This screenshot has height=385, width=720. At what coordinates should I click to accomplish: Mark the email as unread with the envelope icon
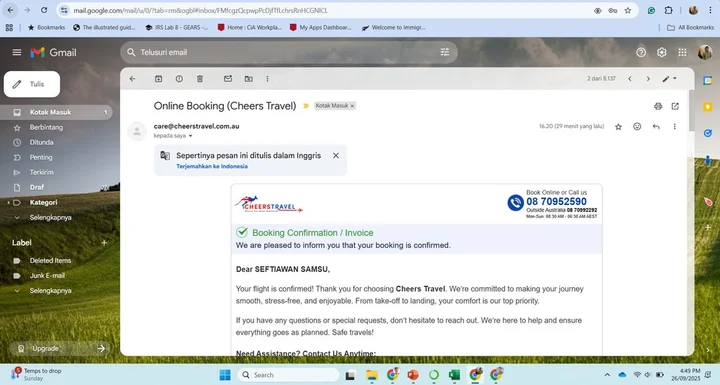tap(228, 79)
